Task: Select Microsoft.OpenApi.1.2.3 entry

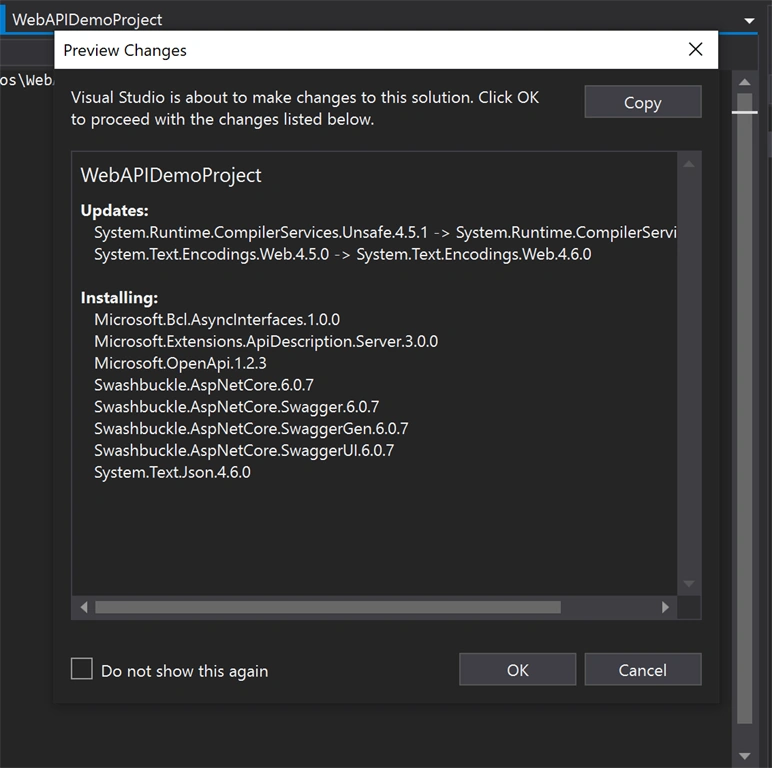Action: pyautogui.click(x=180, y=363)
